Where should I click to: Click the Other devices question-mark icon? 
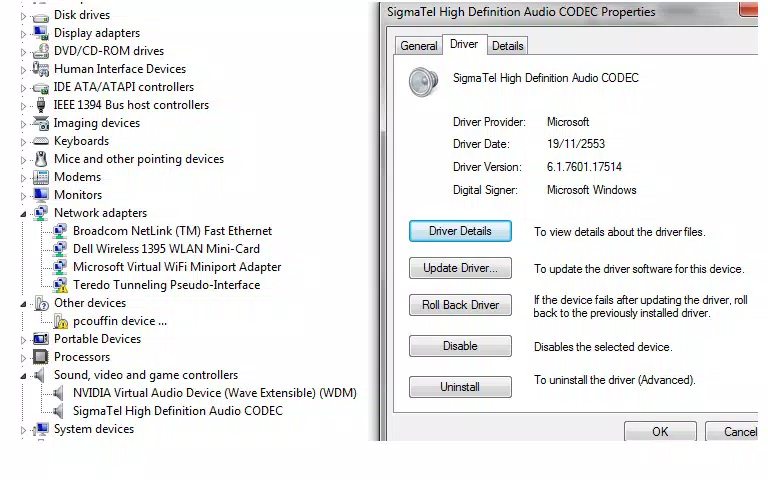tap(42, 304)
